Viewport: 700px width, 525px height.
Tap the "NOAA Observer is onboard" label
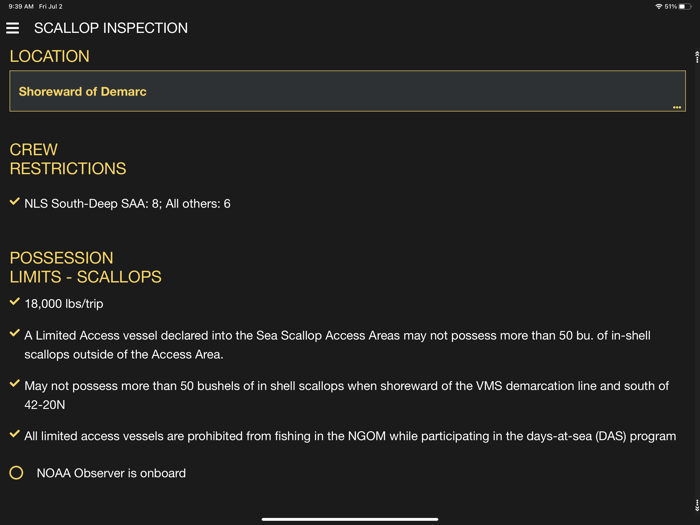(x=111, y=473)
